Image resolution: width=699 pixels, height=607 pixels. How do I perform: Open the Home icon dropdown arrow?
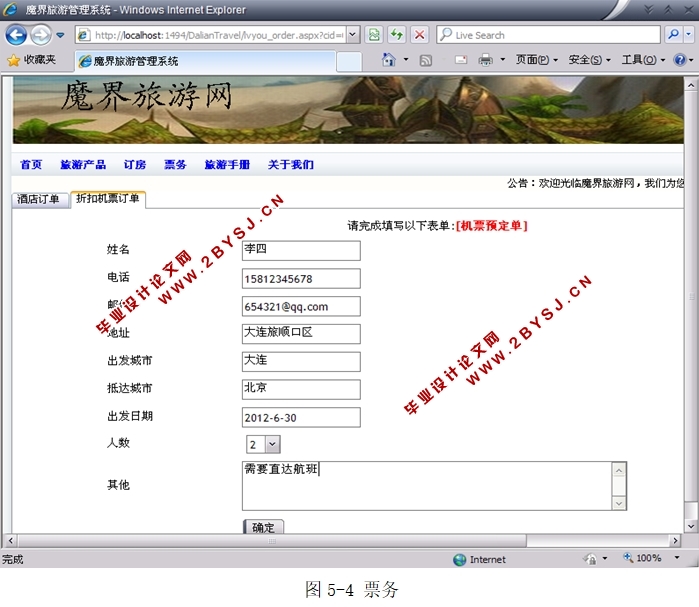pyautogui.click(x=406, y=59)
